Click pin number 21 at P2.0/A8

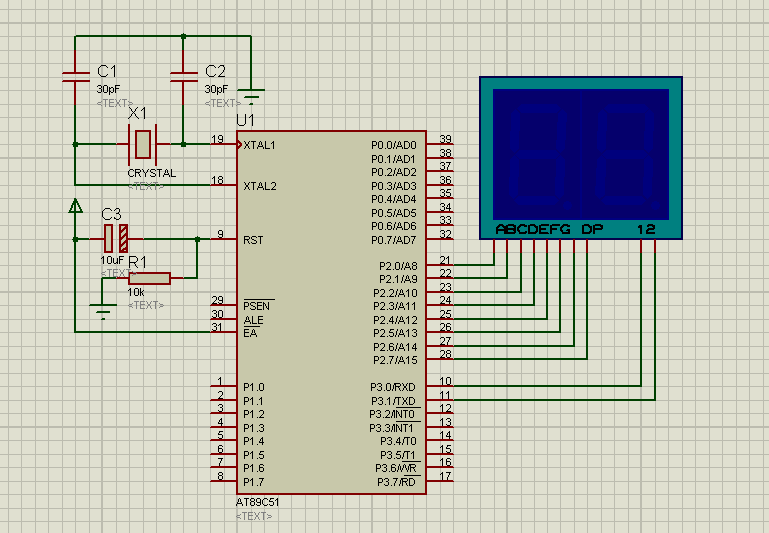[x=445, y=260]
